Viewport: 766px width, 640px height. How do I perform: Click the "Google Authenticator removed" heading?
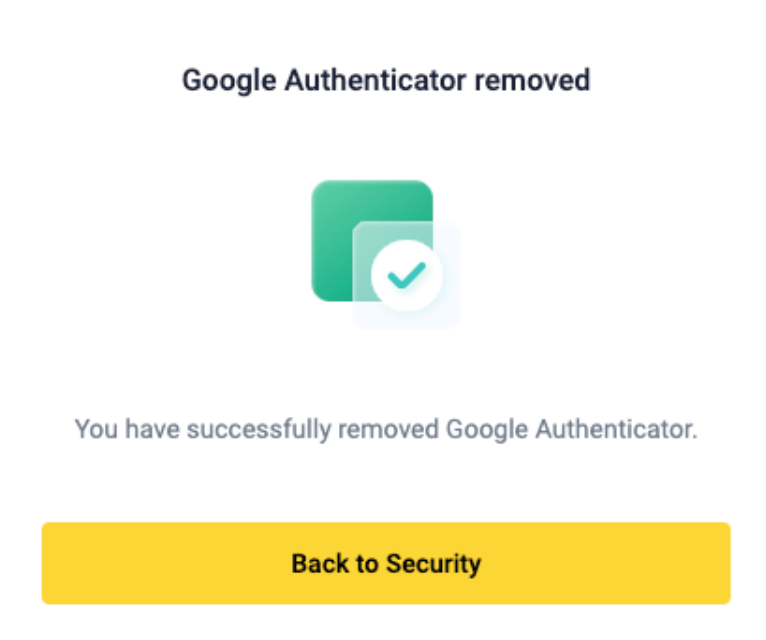(x=386, y=80)
